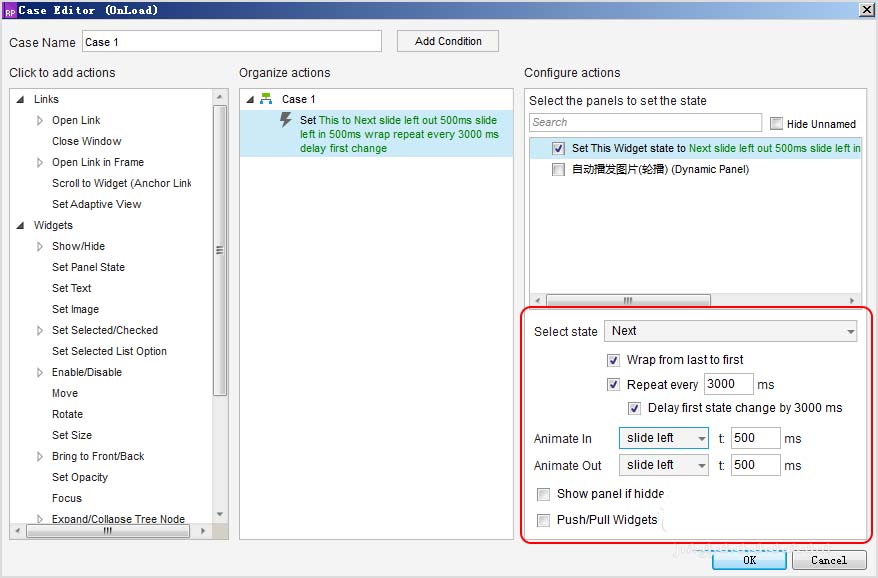Toggle Wrap from last to first
Viewport: 878px width, 578px height.
point(613,360)
